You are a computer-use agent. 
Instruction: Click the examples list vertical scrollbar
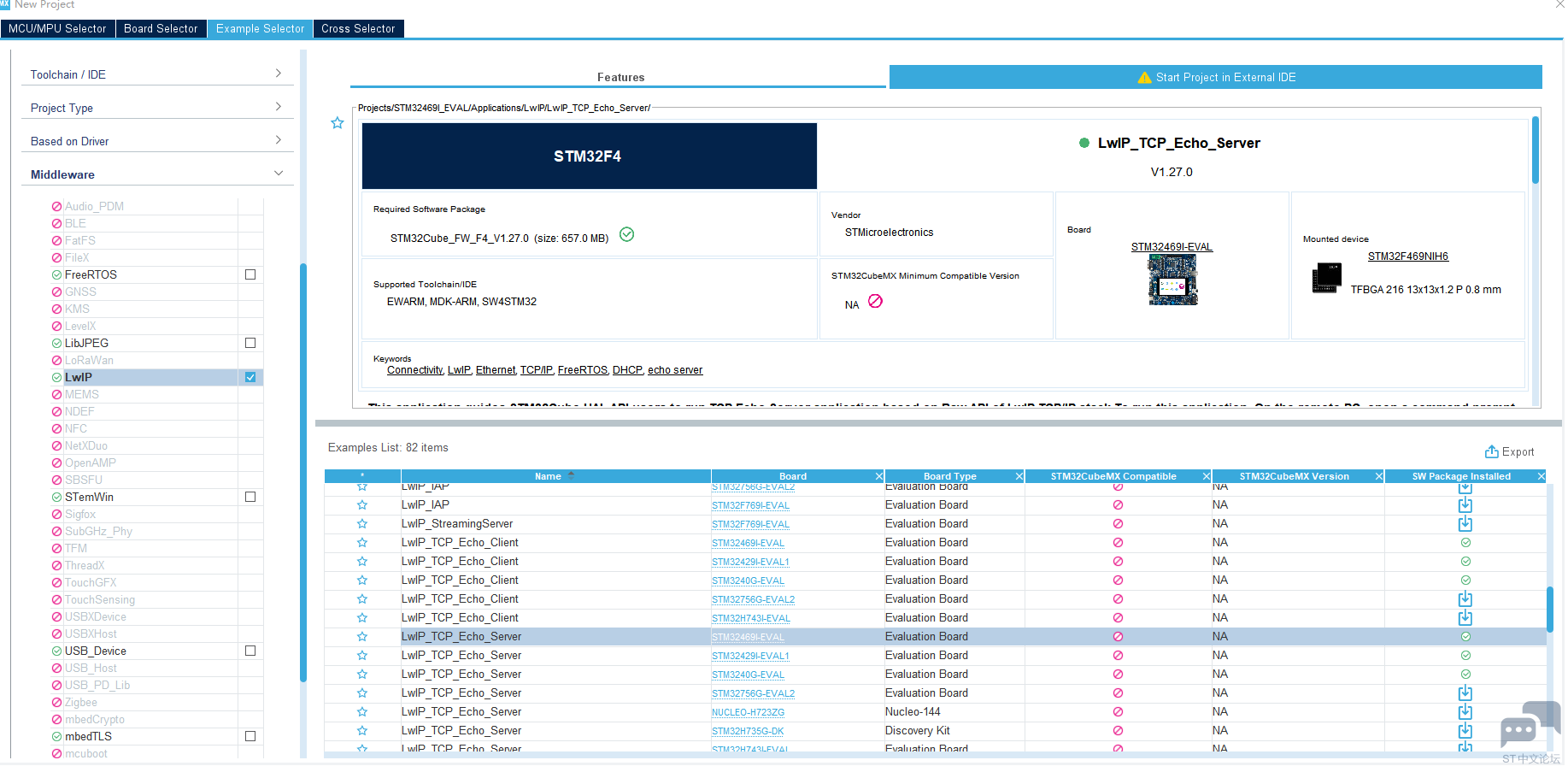click(1550, 609)
